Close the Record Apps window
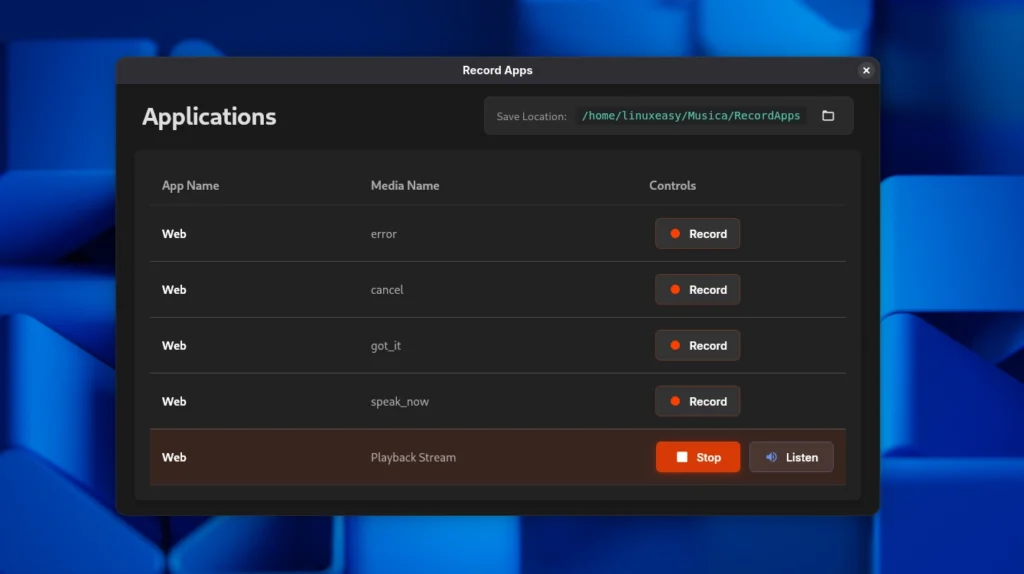 (x=866, y=71)
